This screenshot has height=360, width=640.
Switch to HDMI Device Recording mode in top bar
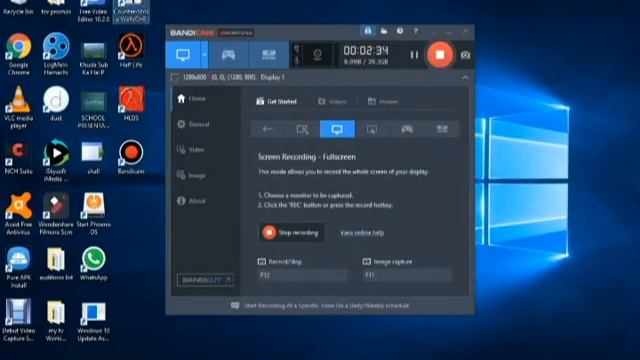pos(269,55)
